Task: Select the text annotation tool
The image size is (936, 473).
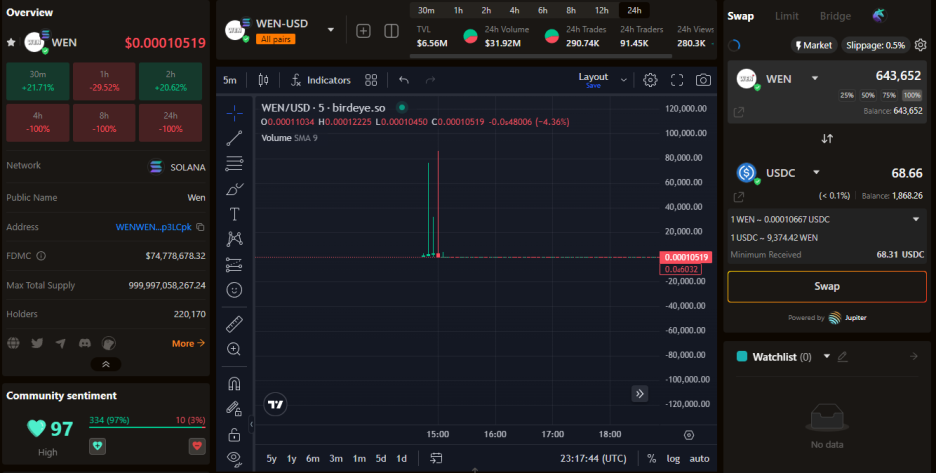Action: [235, 214]
